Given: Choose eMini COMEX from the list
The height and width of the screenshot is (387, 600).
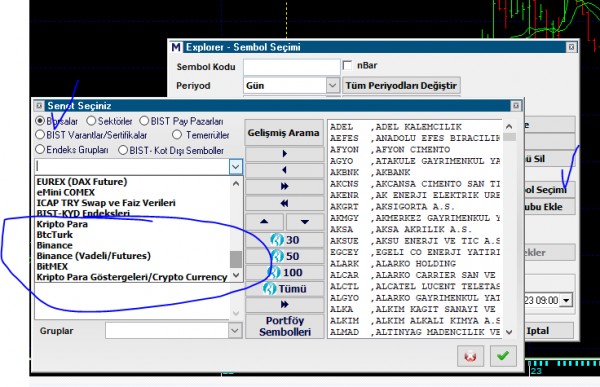Looking at the screenshot, I should 65,192.
